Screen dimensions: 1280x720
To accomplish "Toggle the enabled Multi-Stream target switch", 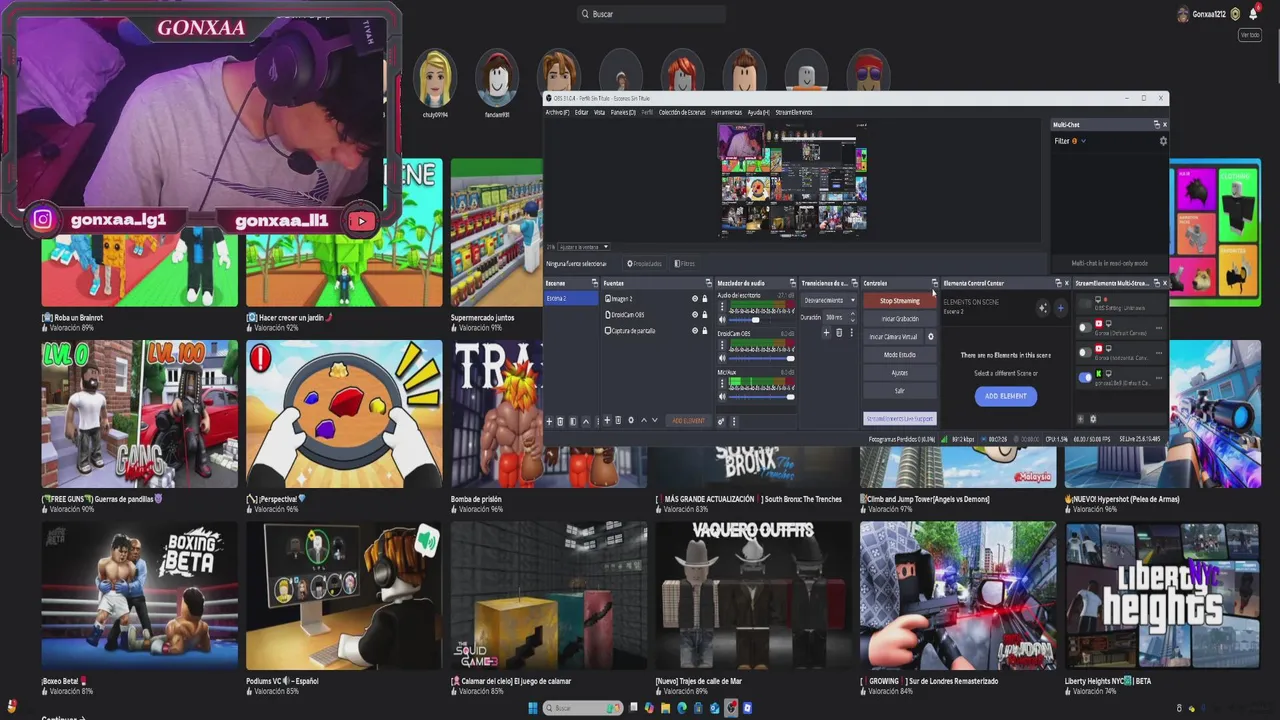I will pos(1085,378).
